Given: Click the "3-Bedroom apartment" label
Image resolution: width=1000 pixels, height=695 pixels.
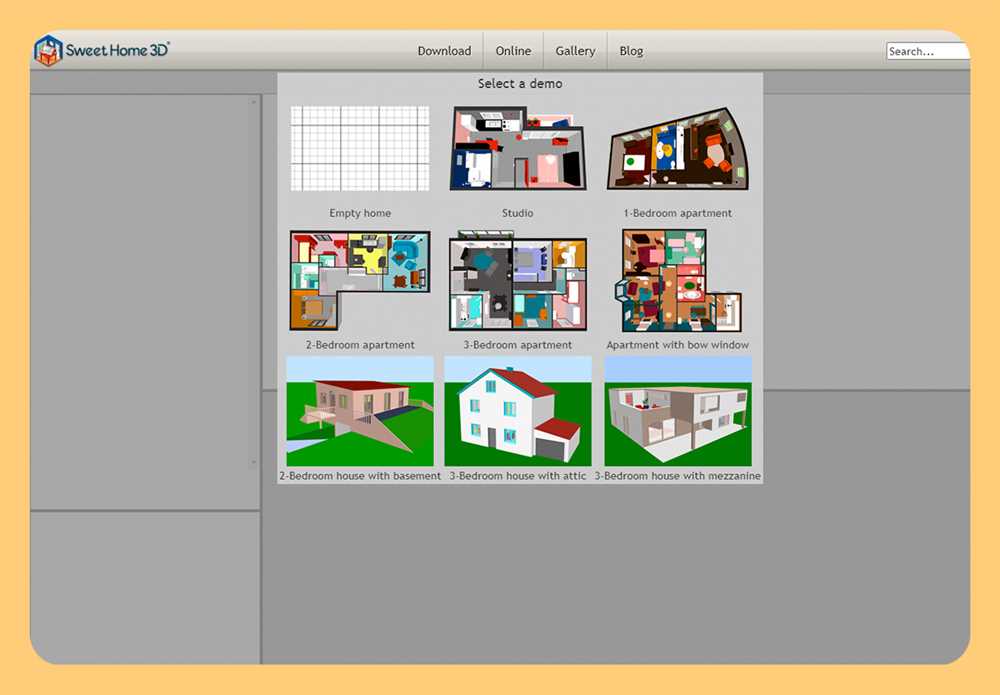Looking at the screenshot, I should [x=517, y=345].
